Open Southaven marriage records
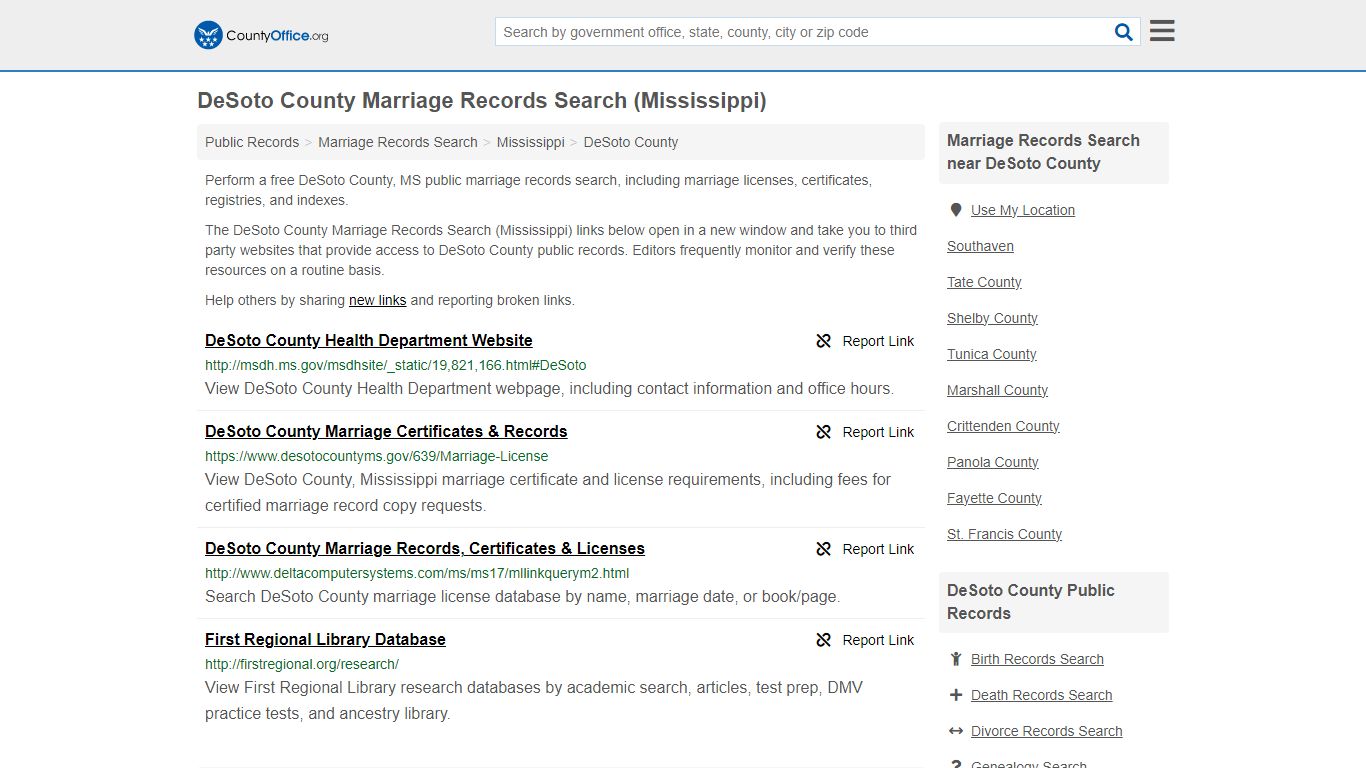The width and height of the screenshot is (1366, 768). pyautogui.click(x=980, y=246)
